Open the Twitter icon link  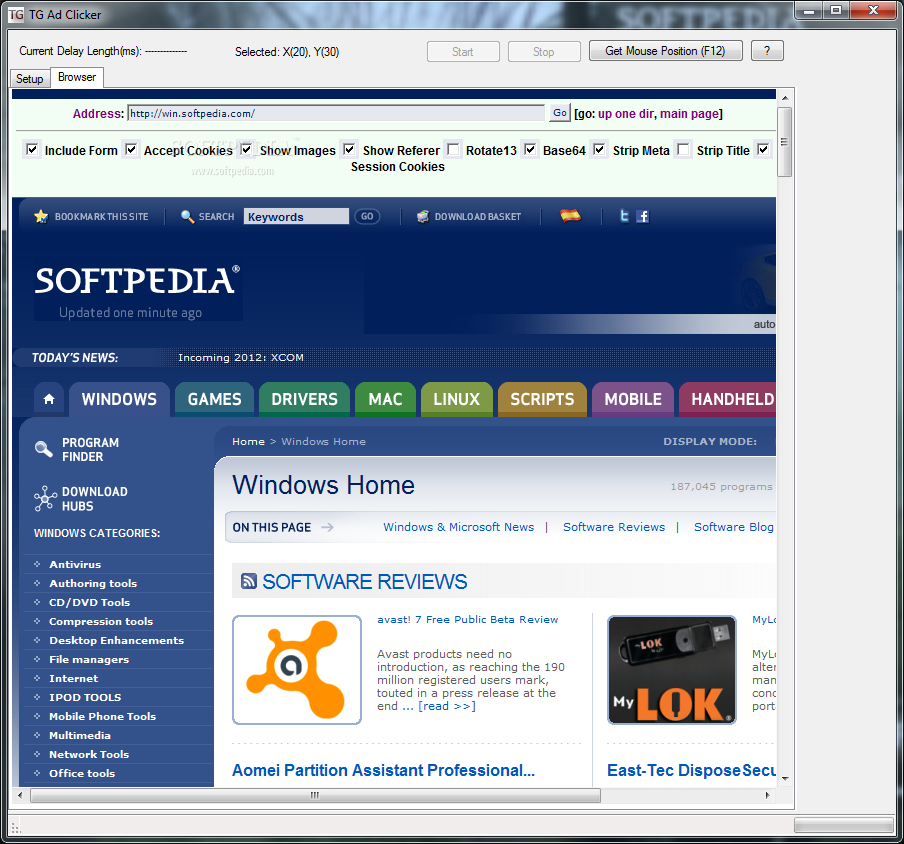(624, 216)
